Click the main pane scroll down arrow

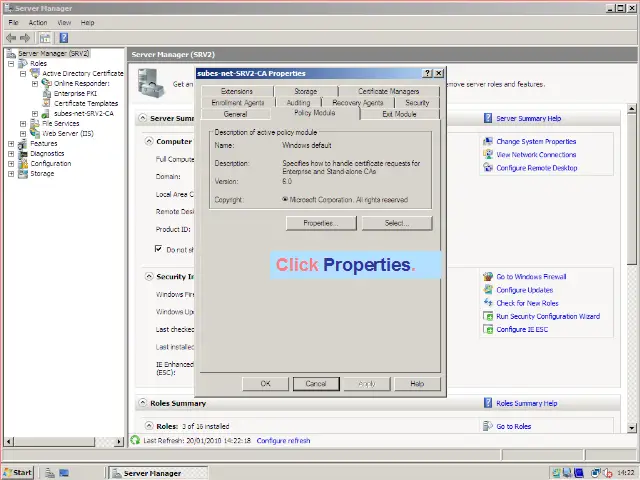click(632, 427)
